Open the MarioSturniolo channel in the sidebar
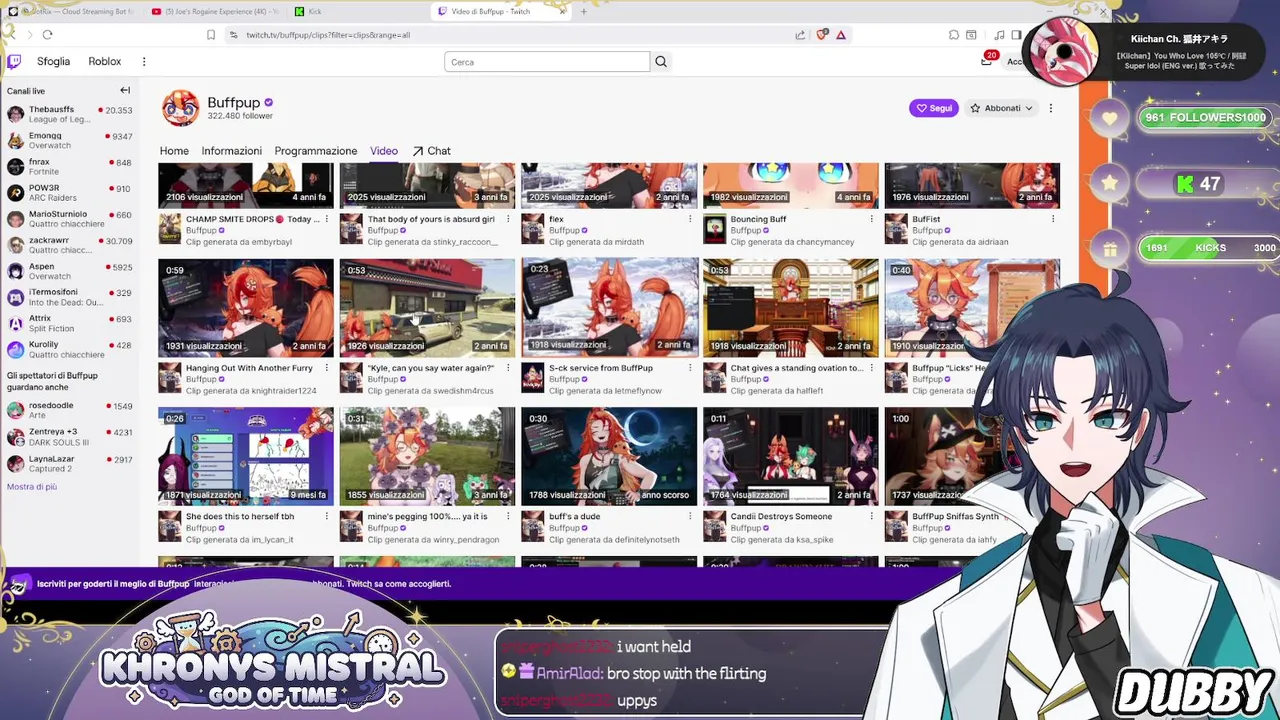The height and width of the screenshot is (720, 1280). 69,219
